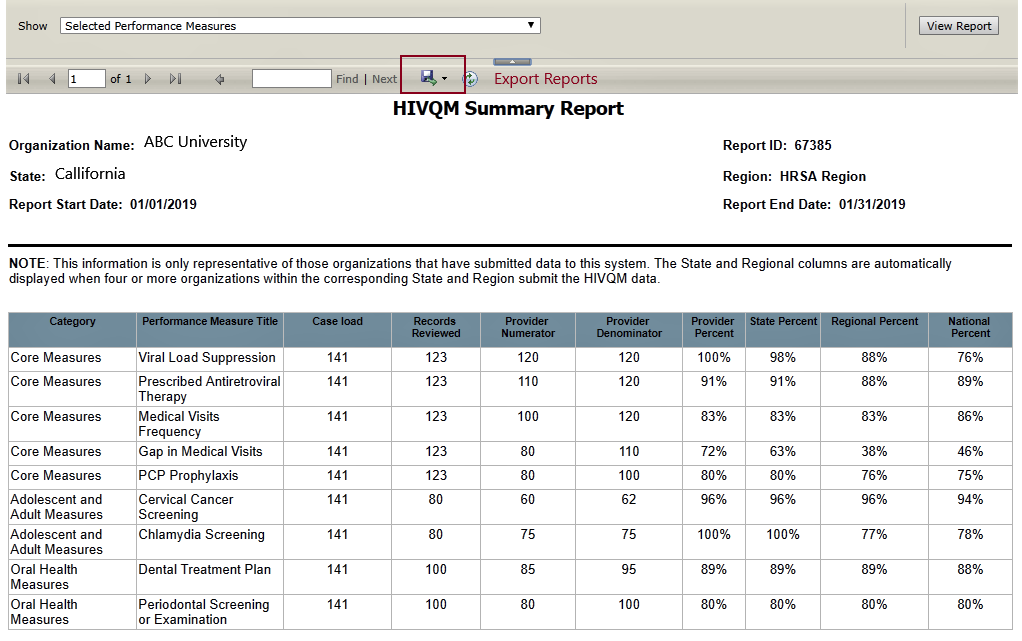Refresh the report with refresh icon
1022x641 pixels.
coord(470,79)
